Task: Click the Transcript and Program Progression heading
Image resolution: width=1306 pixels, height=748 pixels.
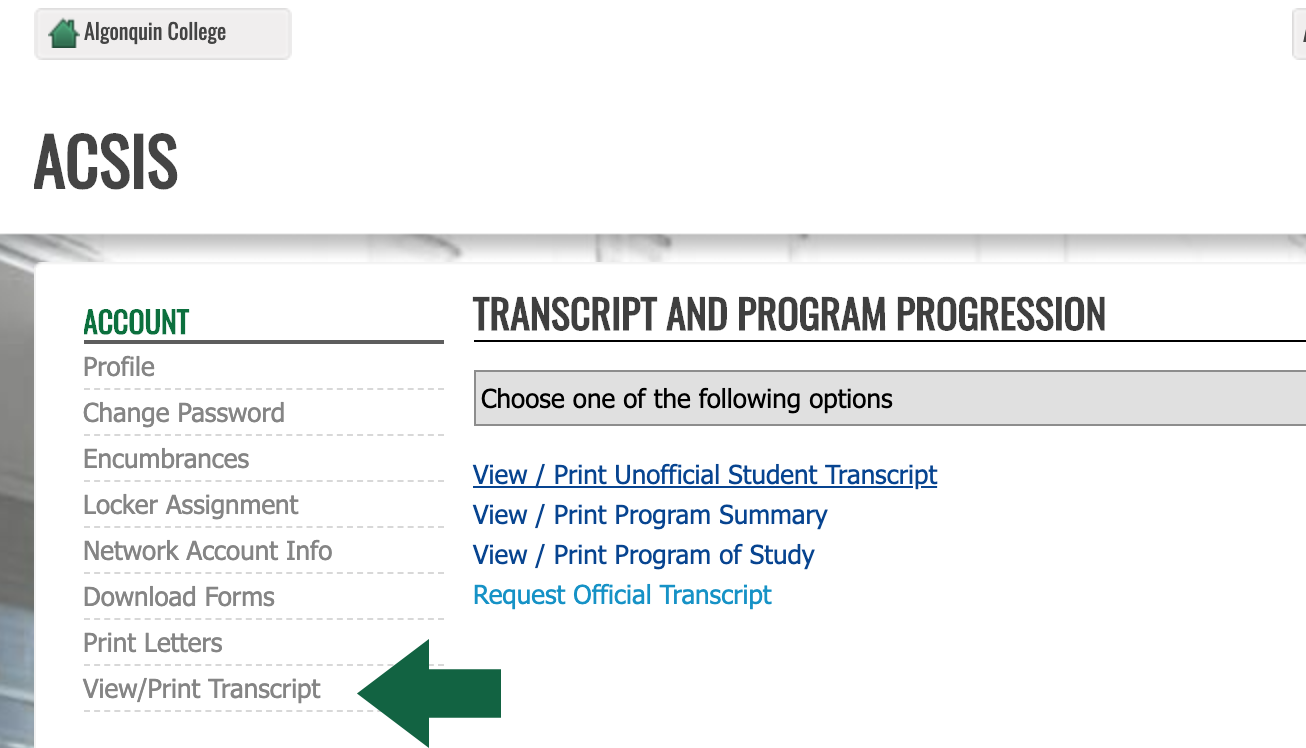Action: tap(789, 315)
